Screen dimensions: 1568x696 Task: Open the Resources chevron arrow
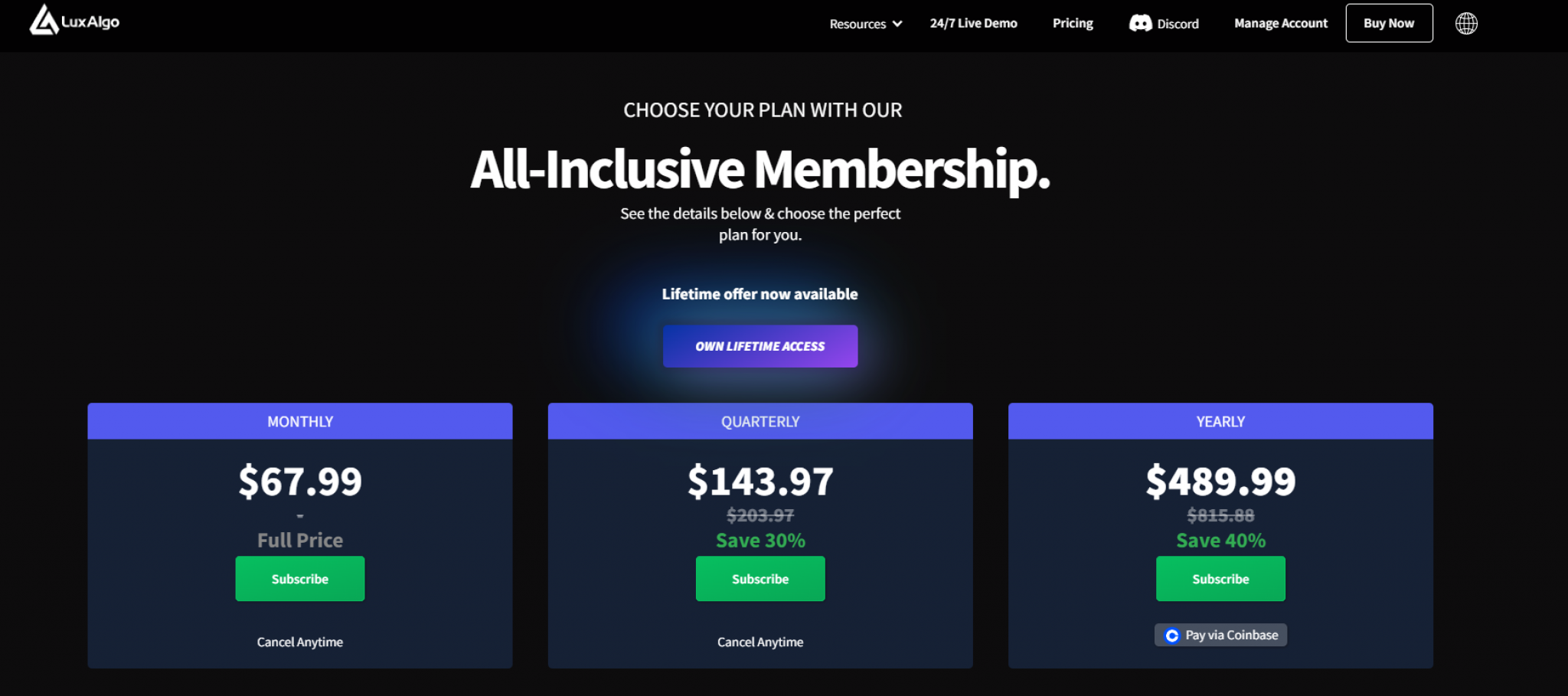click(897, 24)
